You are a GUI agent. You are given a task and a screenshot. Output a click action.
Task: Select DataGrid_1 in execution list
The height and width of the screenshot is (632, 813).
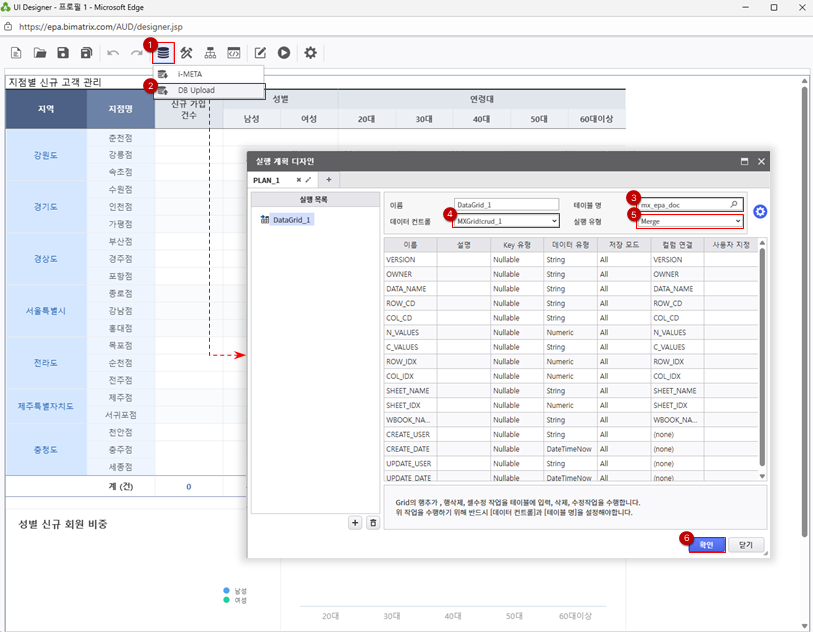coord(292,219)
